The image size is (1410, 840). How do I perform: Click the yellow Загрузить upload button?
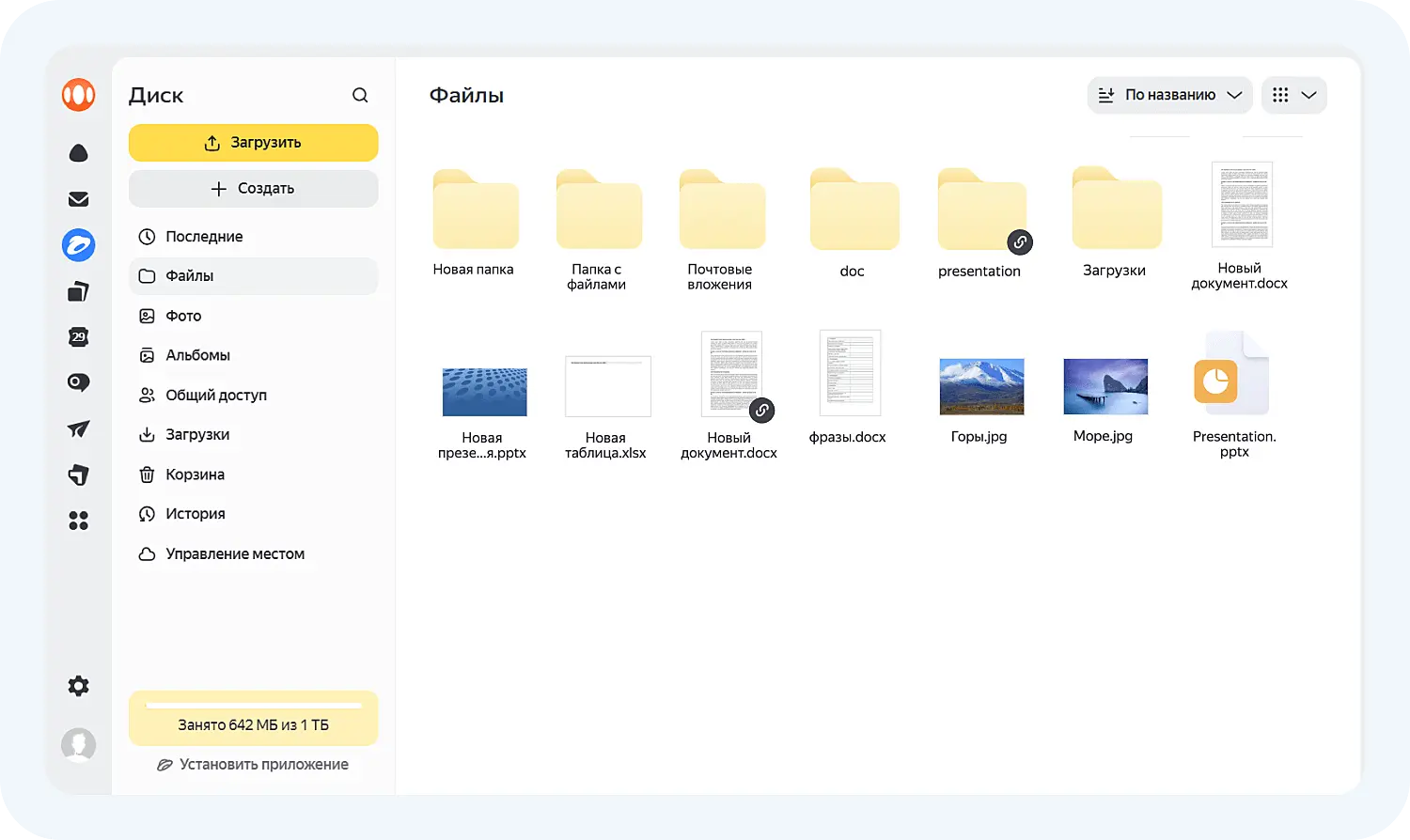coord(253,143)
